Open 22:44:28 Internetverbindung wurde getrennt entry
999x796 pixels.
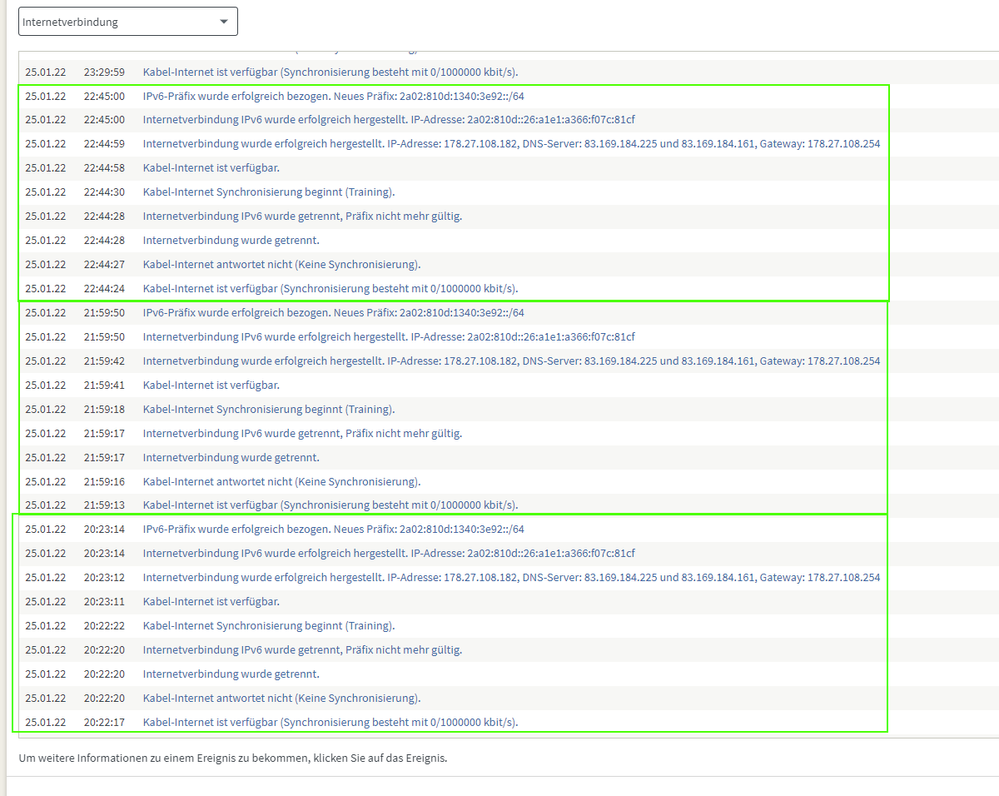[x=231, y=241]
